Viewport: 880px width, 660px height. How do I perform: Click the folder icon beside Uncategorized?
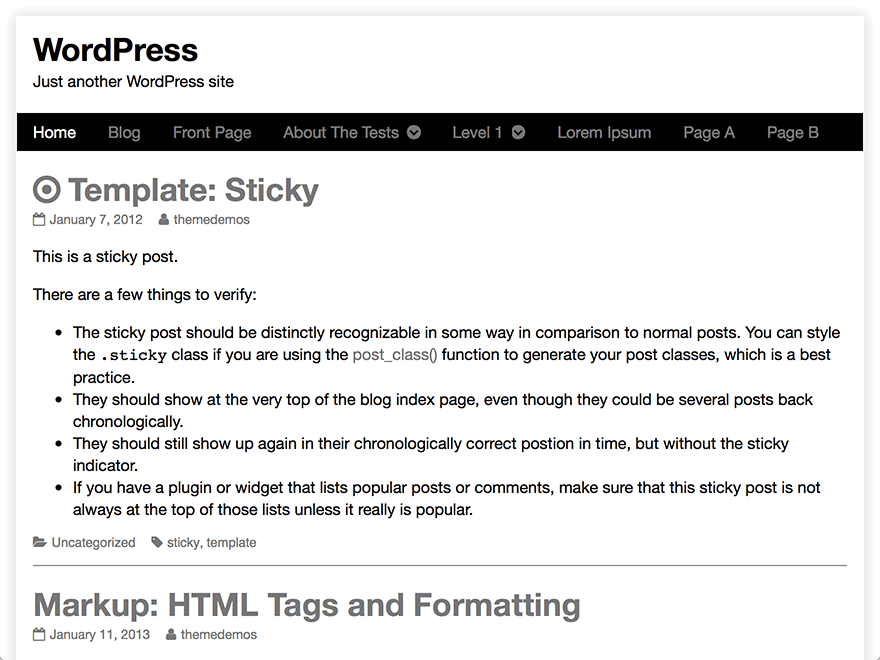click(x=40, y=542)
